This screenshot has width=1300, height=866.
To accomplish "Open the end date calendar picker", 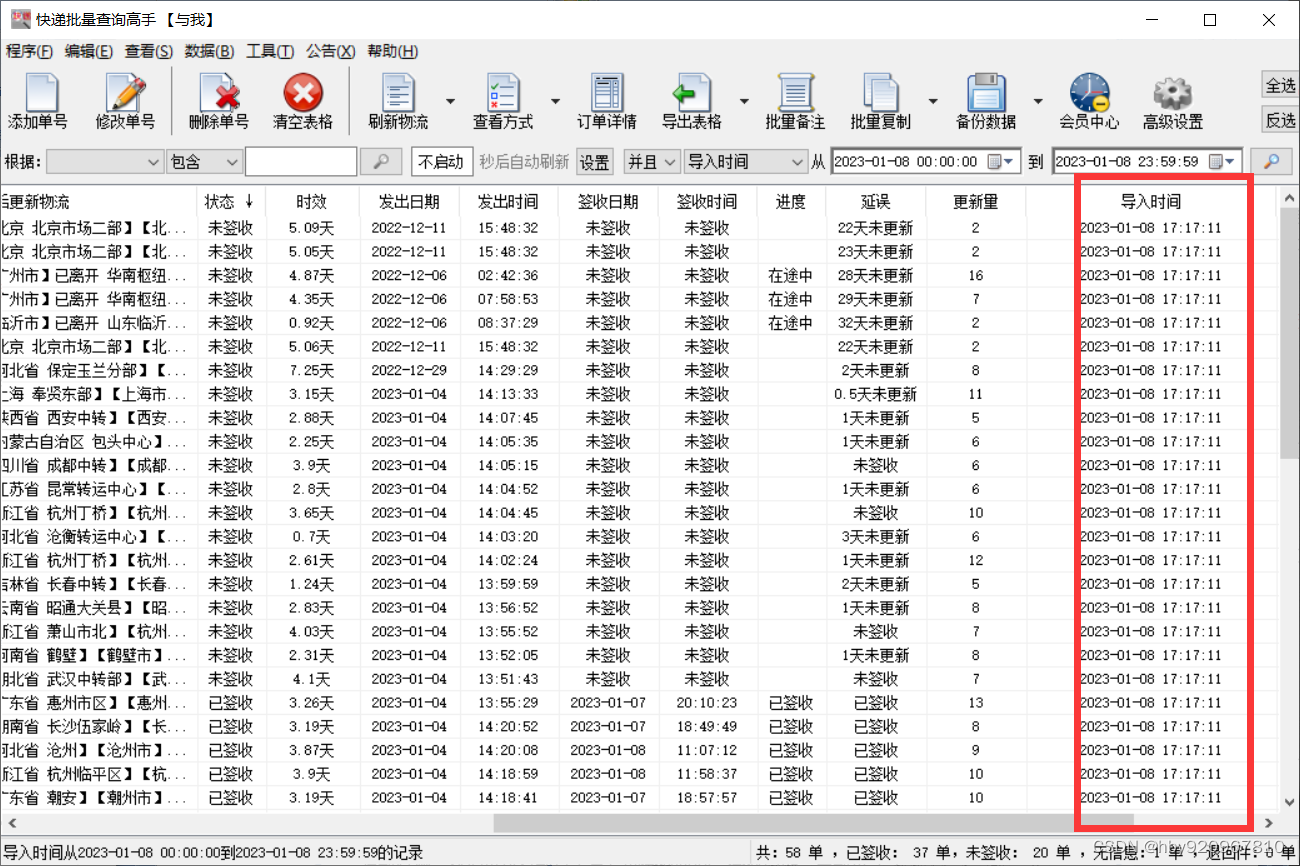I will point(1223,162).
